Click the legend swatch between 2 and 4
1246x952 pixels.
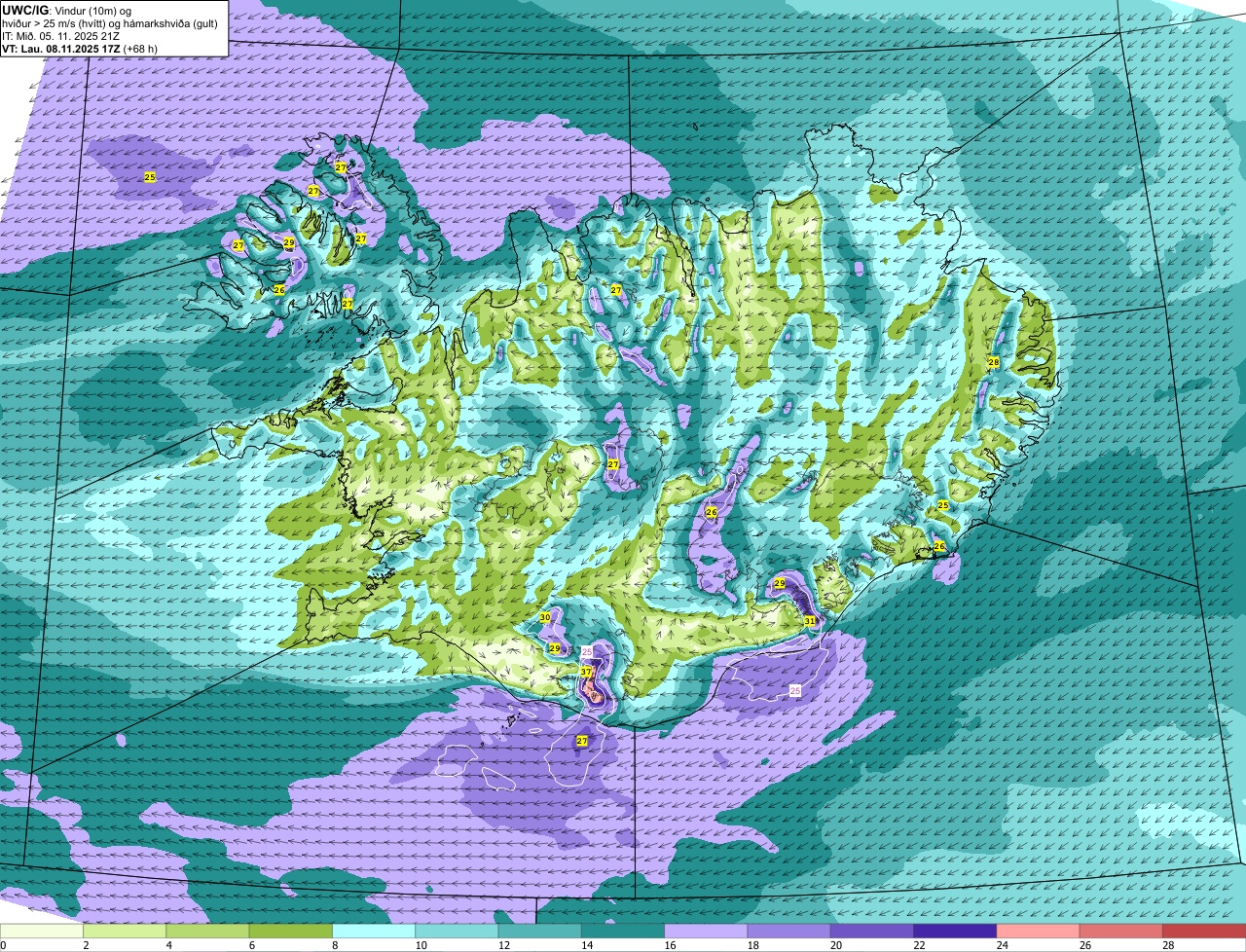pyautogui.click(x=125, y=932)
